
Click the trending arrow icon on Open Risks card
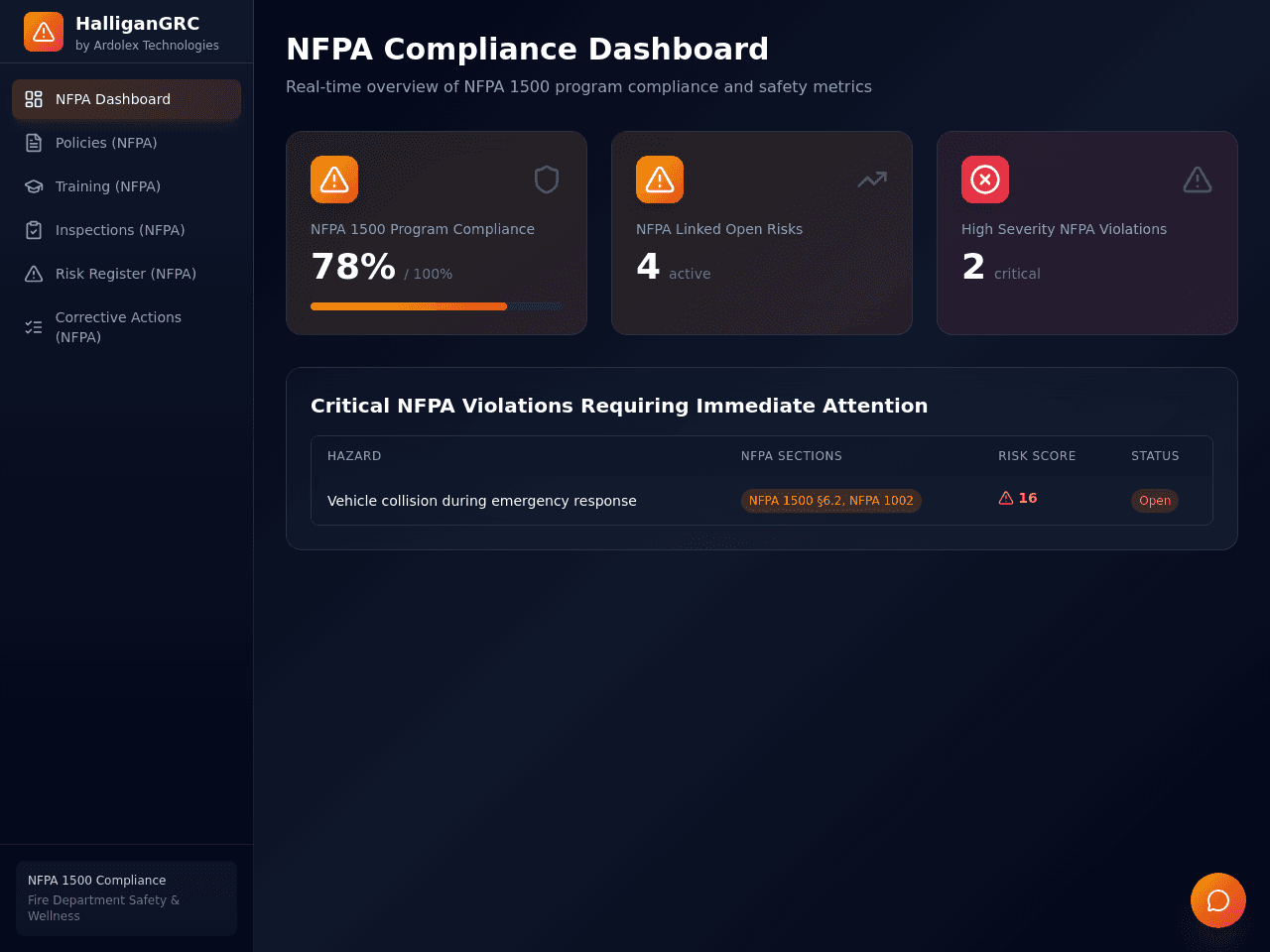click(x=872, y=179)
